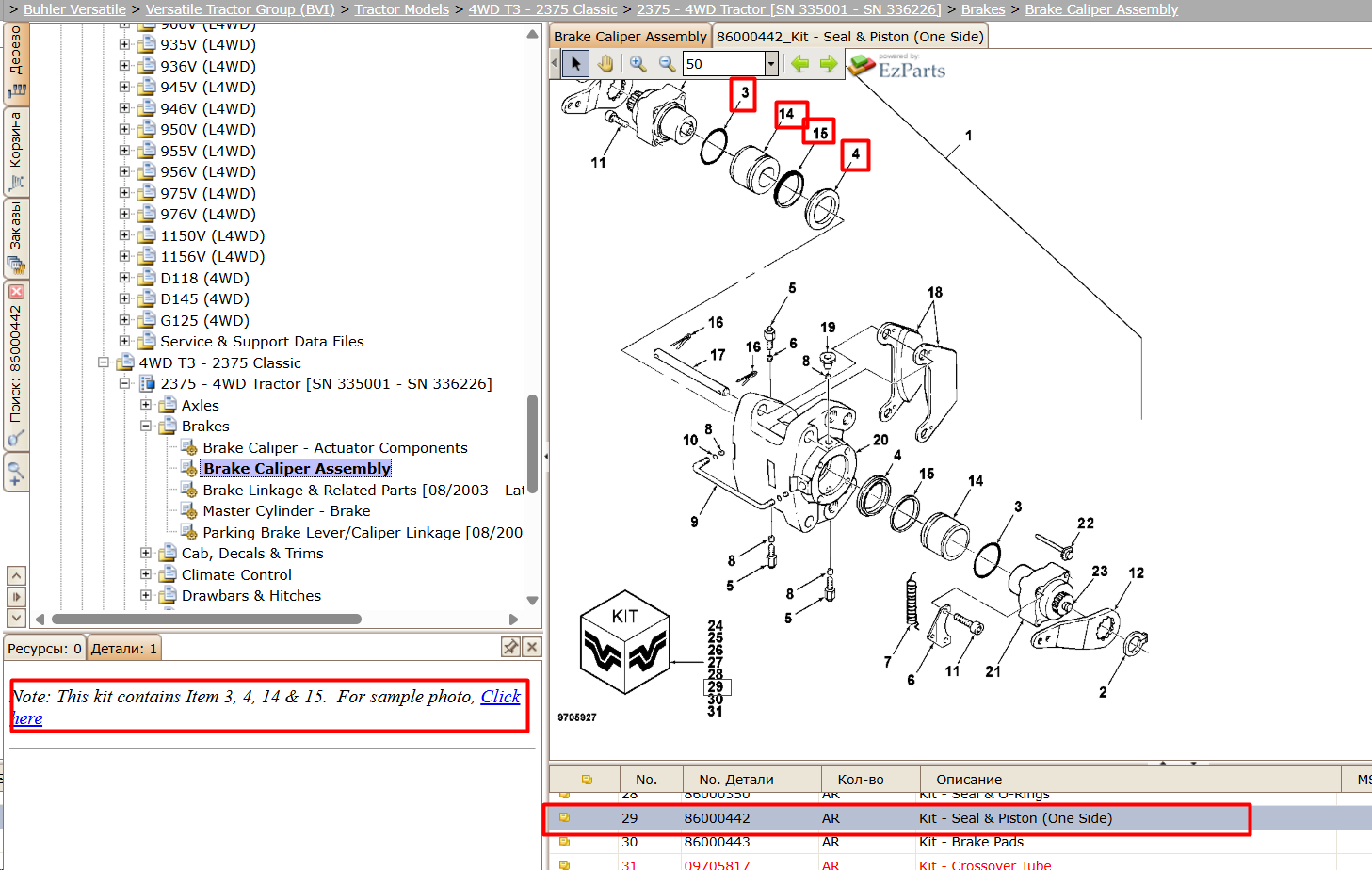Image resolution: width=1372 pixels, height=870 pixels.
Task: Click the 2375 - 4WD Tractor book icon
Action: [147, 383]
